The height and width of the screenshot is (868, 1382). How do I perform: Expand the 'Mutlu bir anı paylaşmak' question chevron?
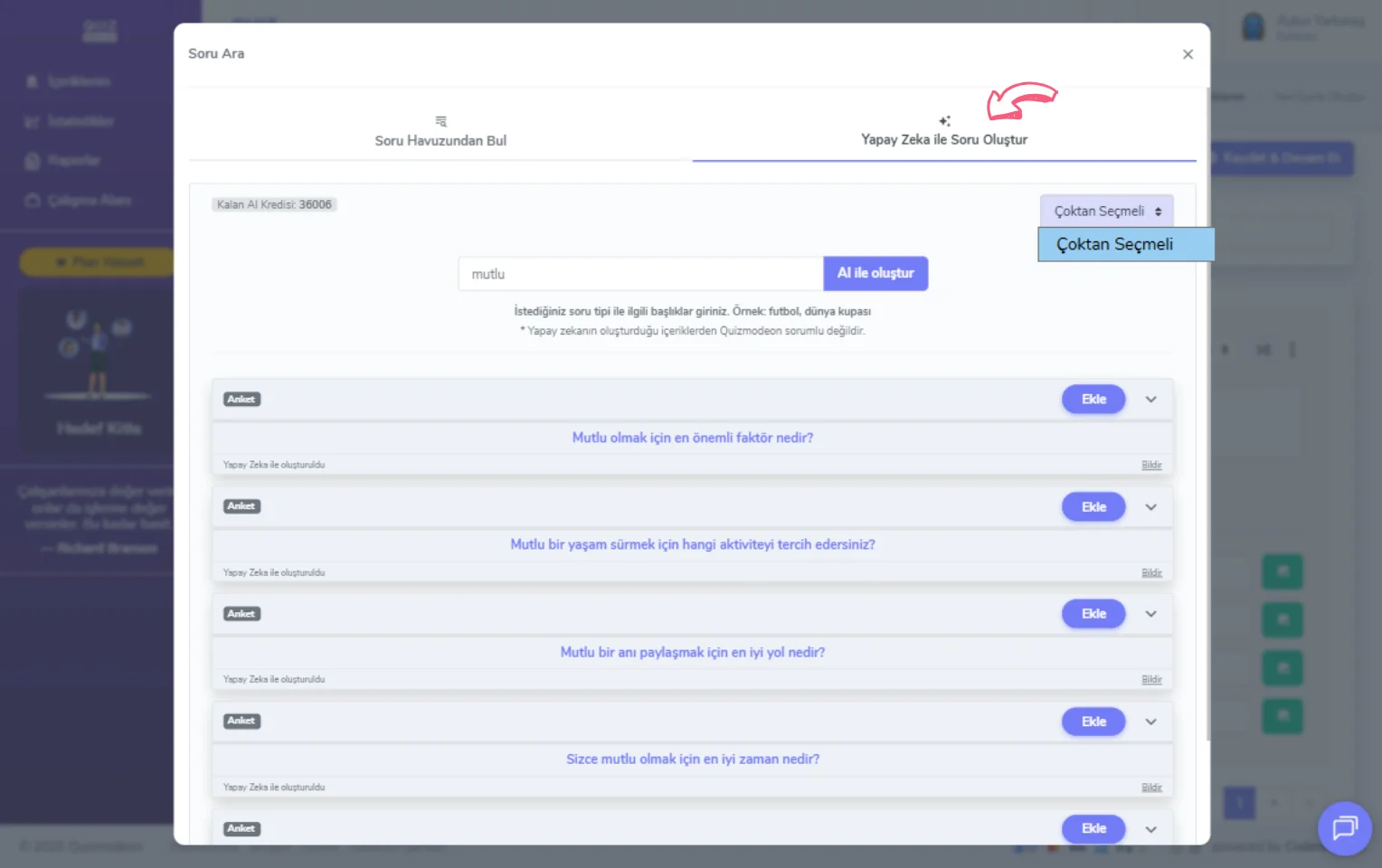(1150, 614)
